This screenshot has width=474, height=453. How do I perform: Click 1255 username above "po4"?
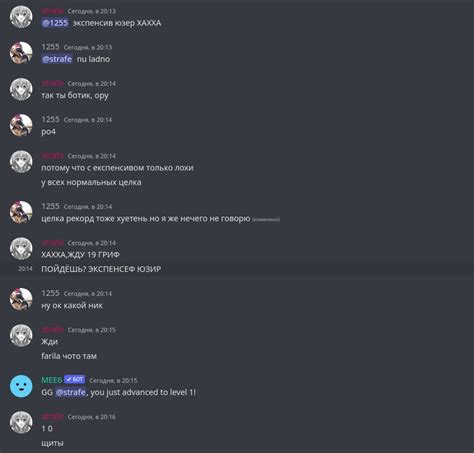[50, 119]
